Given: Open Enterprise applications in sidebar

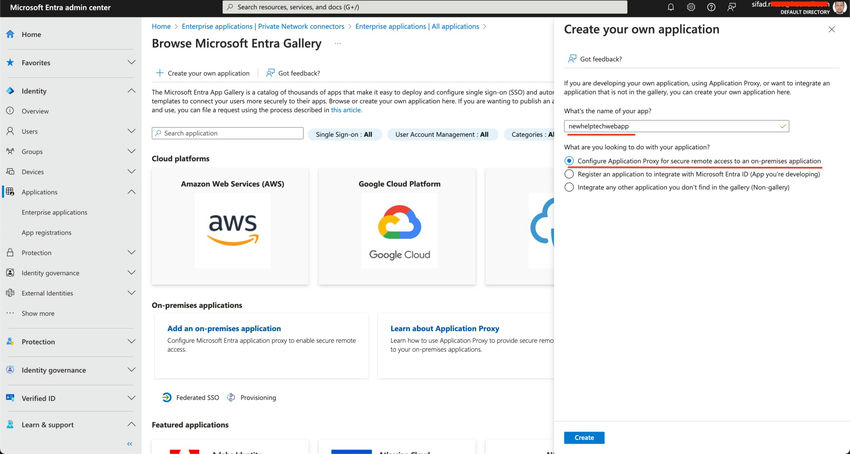Looking at the screenshot, I should tap(54, 212).
